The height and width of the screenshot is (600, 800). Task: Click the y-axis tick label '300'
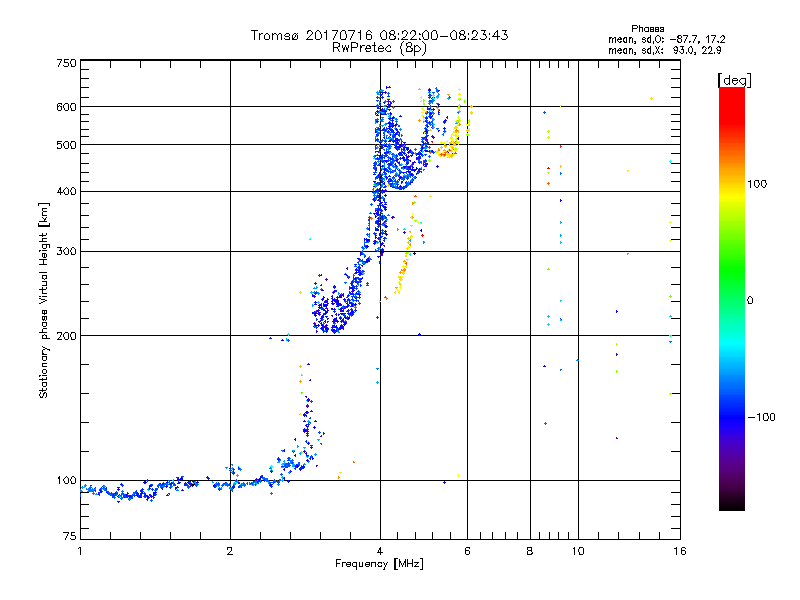pos(67,252)
